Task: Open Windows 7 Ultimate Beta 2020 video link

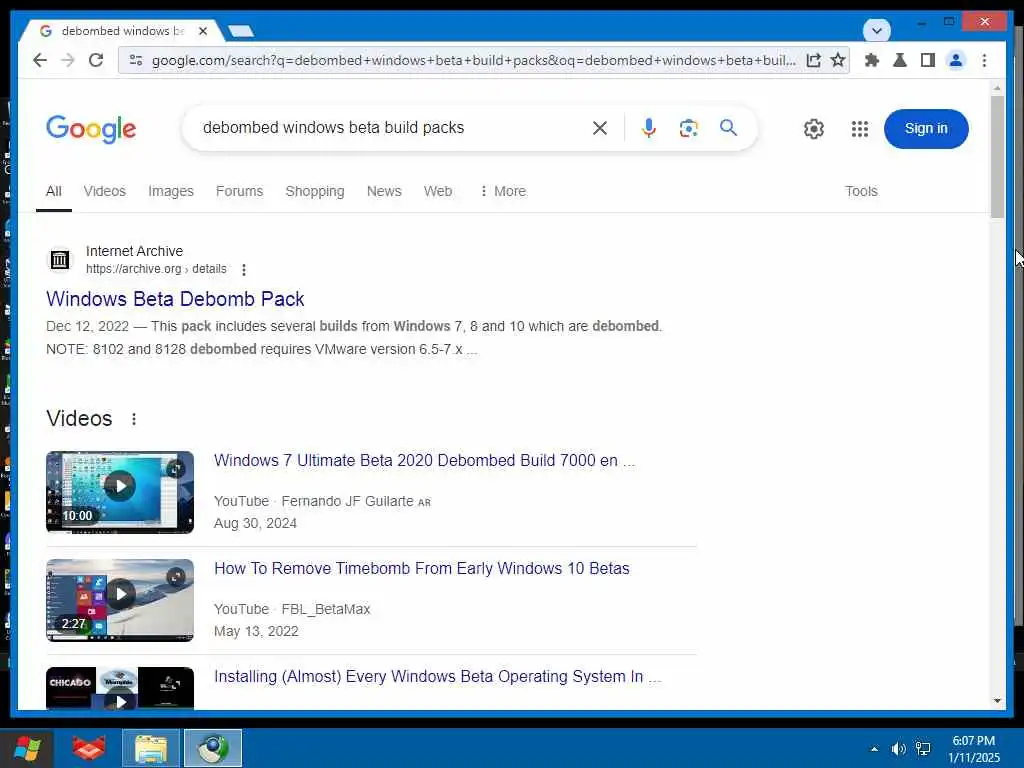Action: pos(424,460)
